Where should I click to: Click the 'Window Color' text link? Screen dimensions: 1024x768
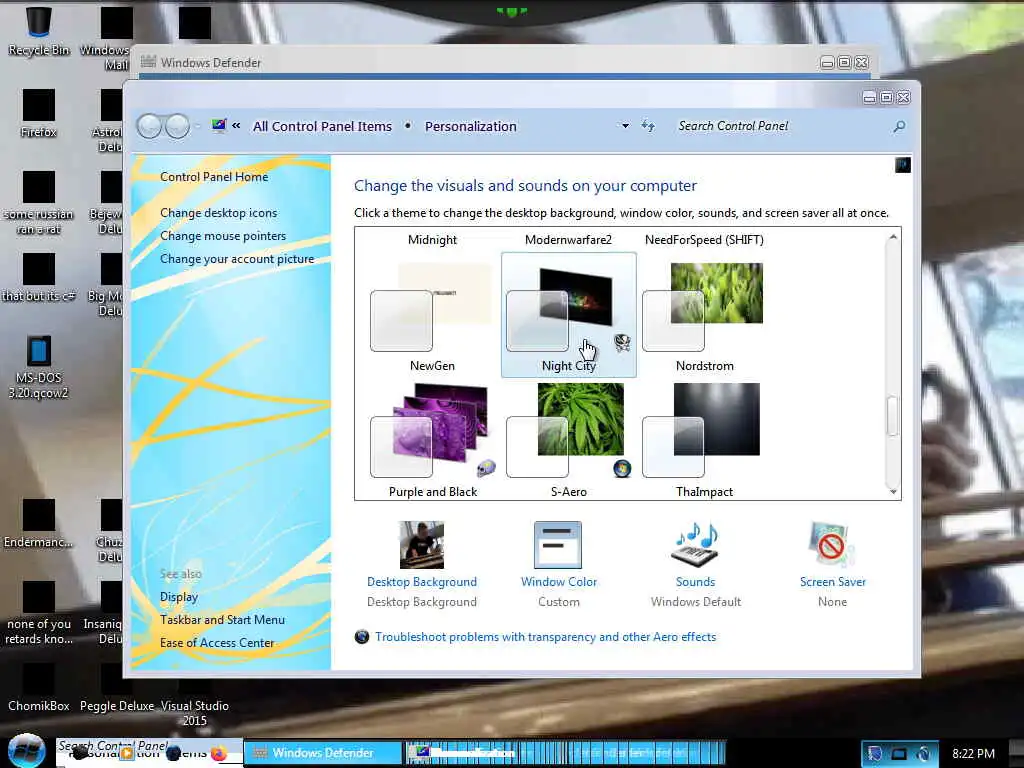[x=558, y=582]
